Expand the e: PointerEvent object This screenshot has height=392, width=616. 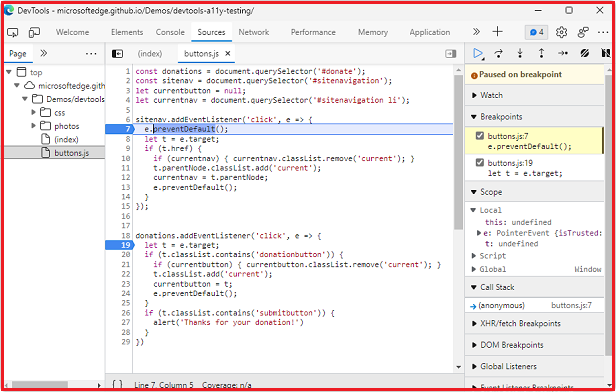click(x=479, y=233)
